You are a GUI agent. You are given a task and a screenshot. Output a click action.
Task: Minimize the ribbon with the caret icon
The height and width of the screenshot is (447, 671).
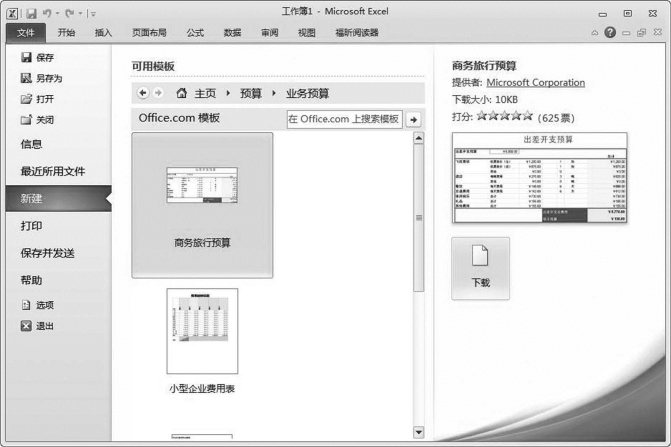click(x=595, y=33)
